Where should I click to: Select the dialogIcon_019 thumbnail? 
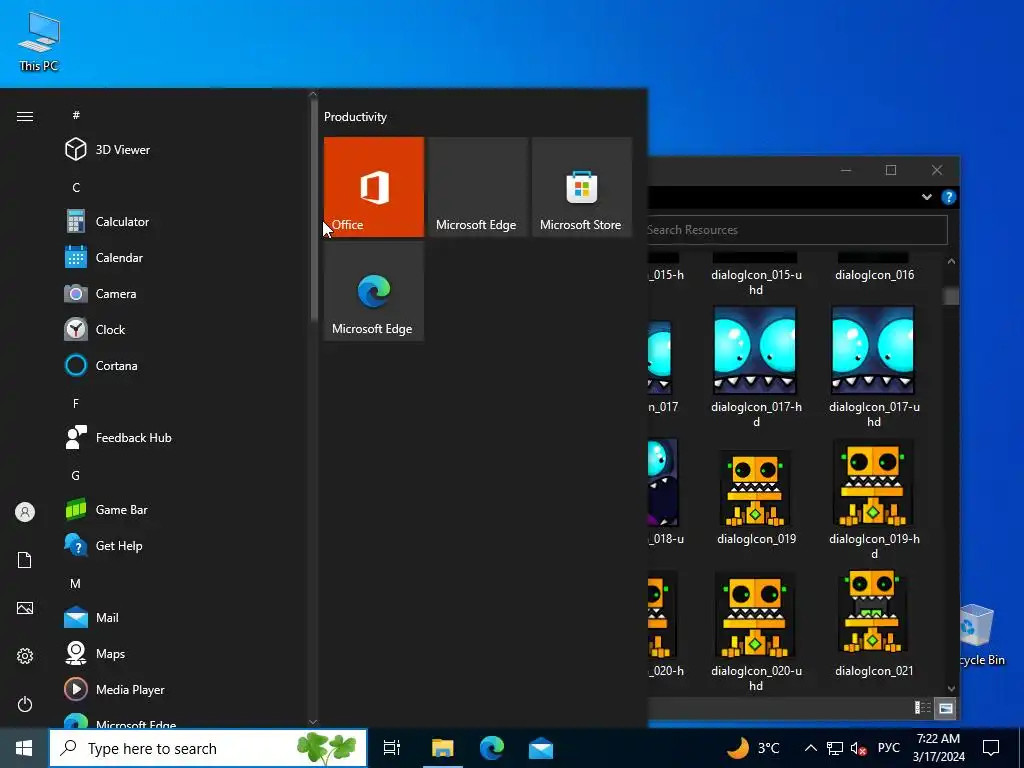coord(755,487)
